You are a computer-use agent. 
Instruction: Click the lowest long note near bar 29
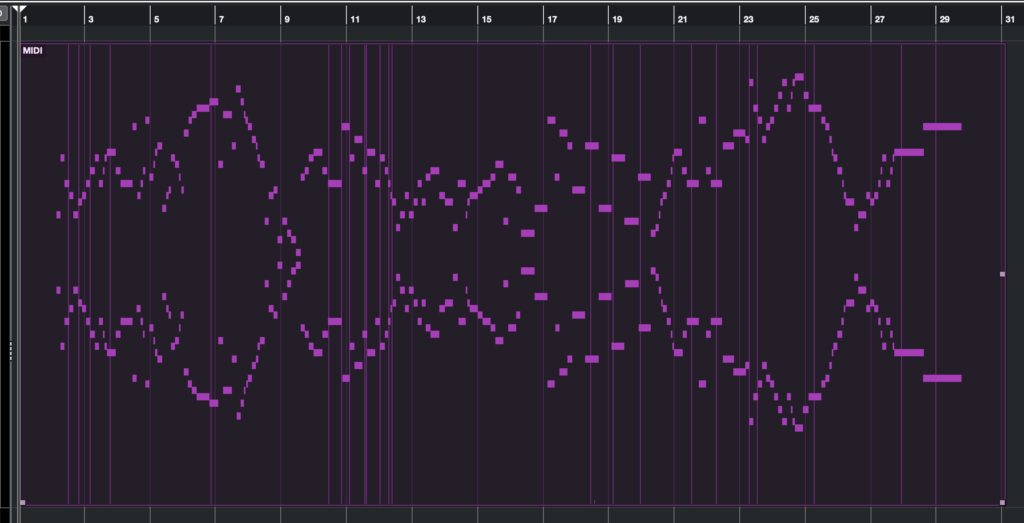(x=942, y=378)
